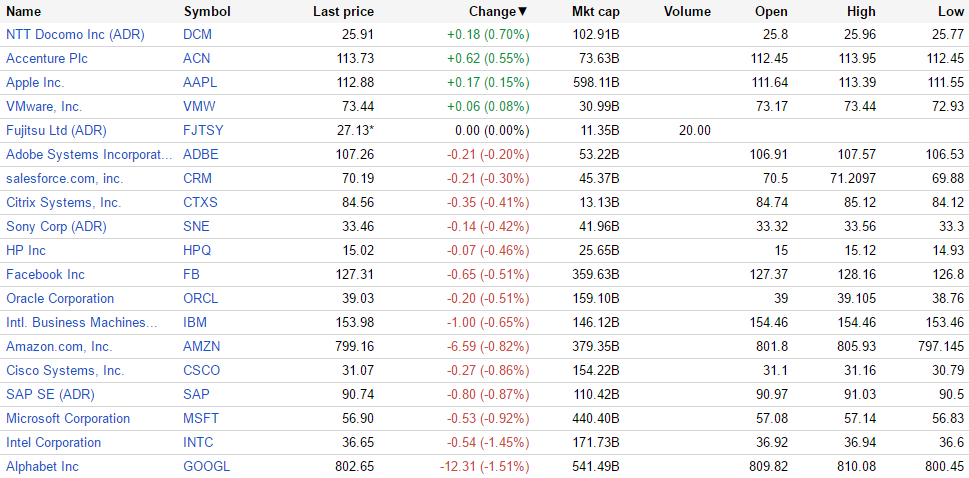
Task: Open Facebook Inc company link
Action: (x=45, y=274)
